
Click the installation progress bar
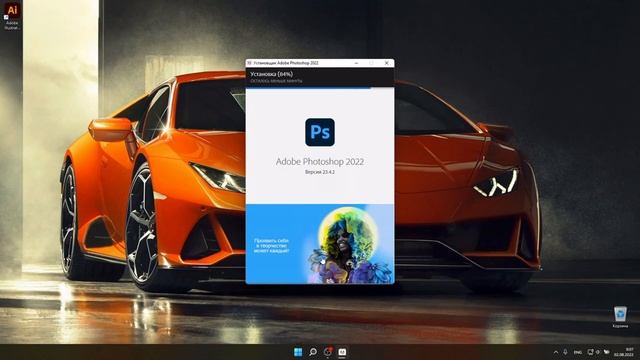click(320, 87)
